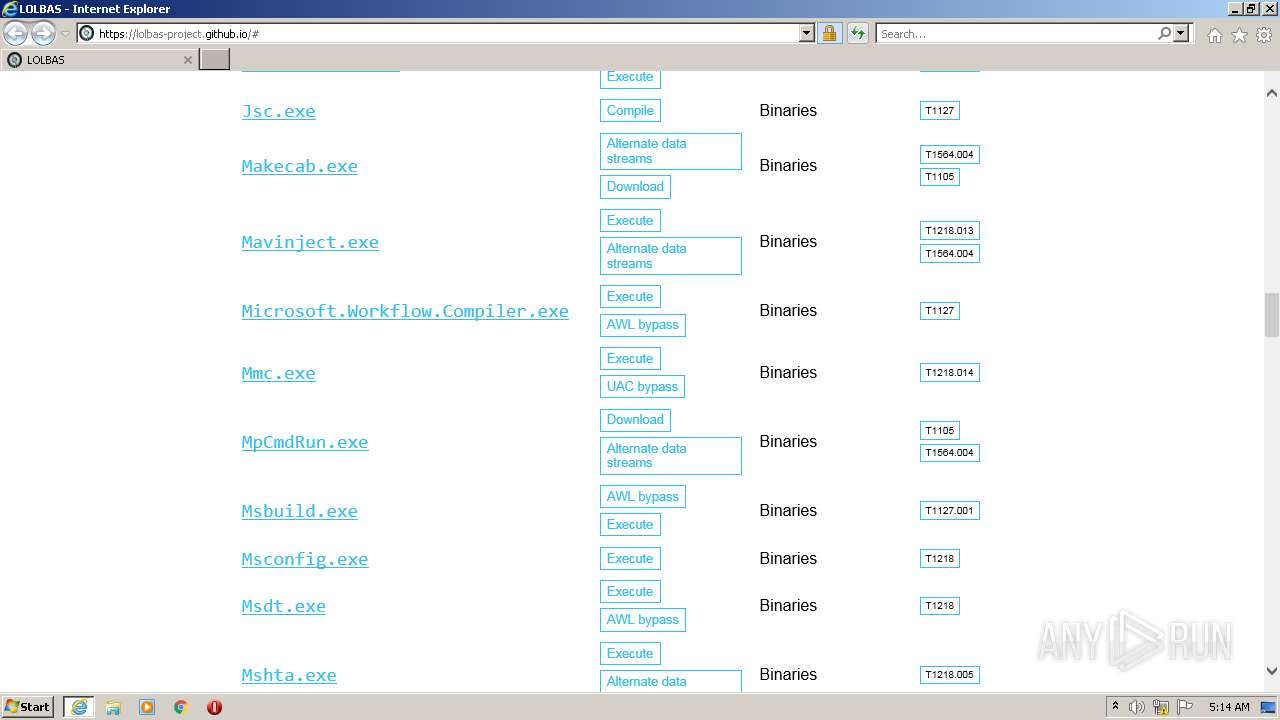Click the browser Forward arrow button
The image size is (1280, 720).
43,33
